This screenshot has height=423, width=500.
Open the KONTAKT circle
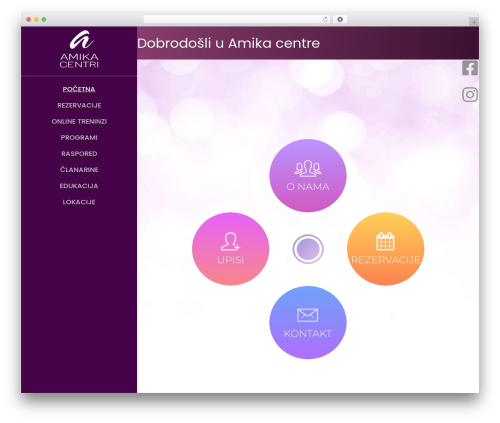(x=308, y=322)
